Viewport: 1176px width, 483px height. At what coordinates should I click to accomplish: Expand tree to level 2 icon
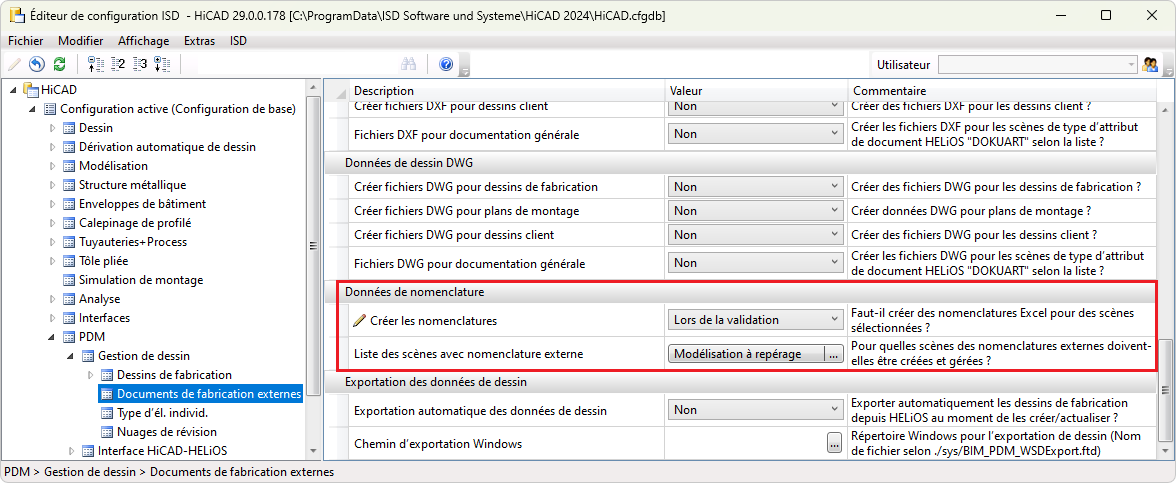pos(118,64)
